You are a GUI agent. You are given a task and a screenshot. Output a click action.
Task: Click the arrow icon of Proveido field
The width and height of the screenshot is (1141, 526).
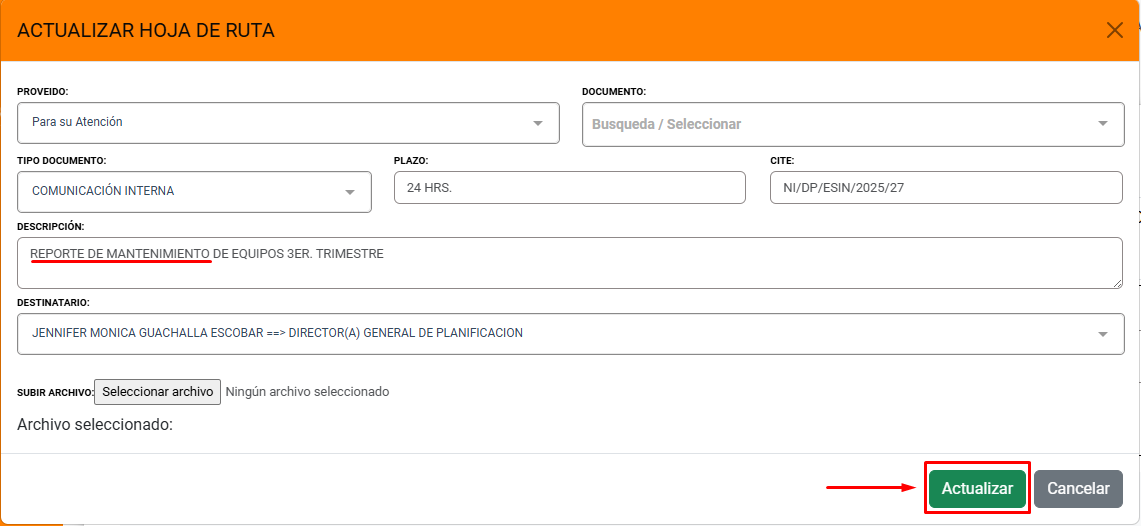[x=538, y=124]
